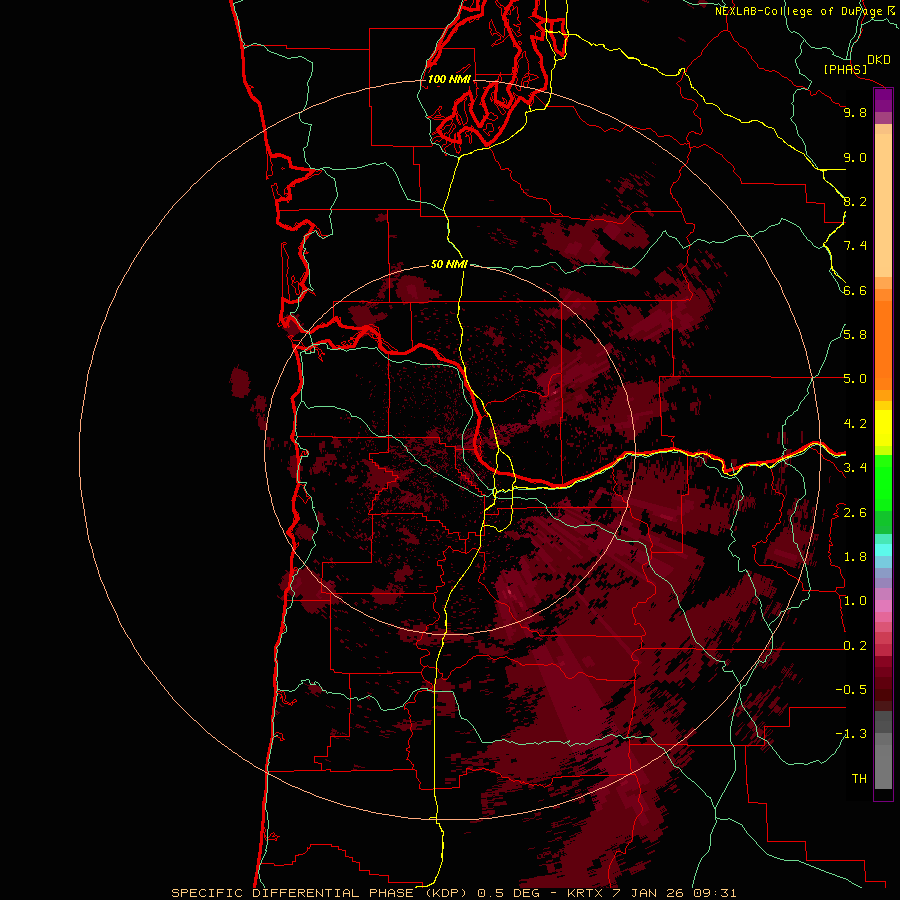Click the 4.2 color scale value
This screenshot has width=900, height=900.
click(x=855, y=424)
